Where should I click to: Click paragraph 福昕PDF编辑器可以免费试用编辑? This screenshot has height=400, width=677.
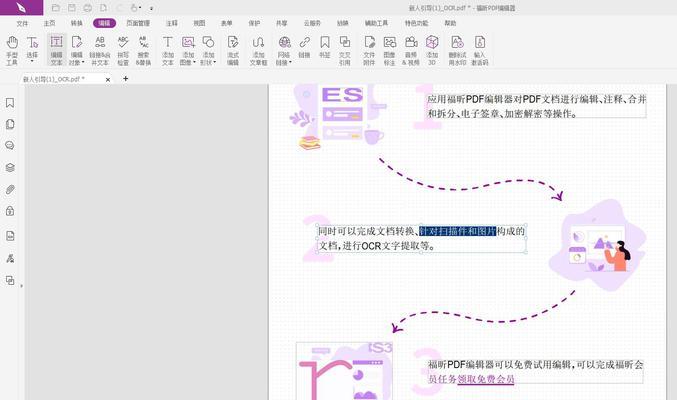click(x=535, y=372)
